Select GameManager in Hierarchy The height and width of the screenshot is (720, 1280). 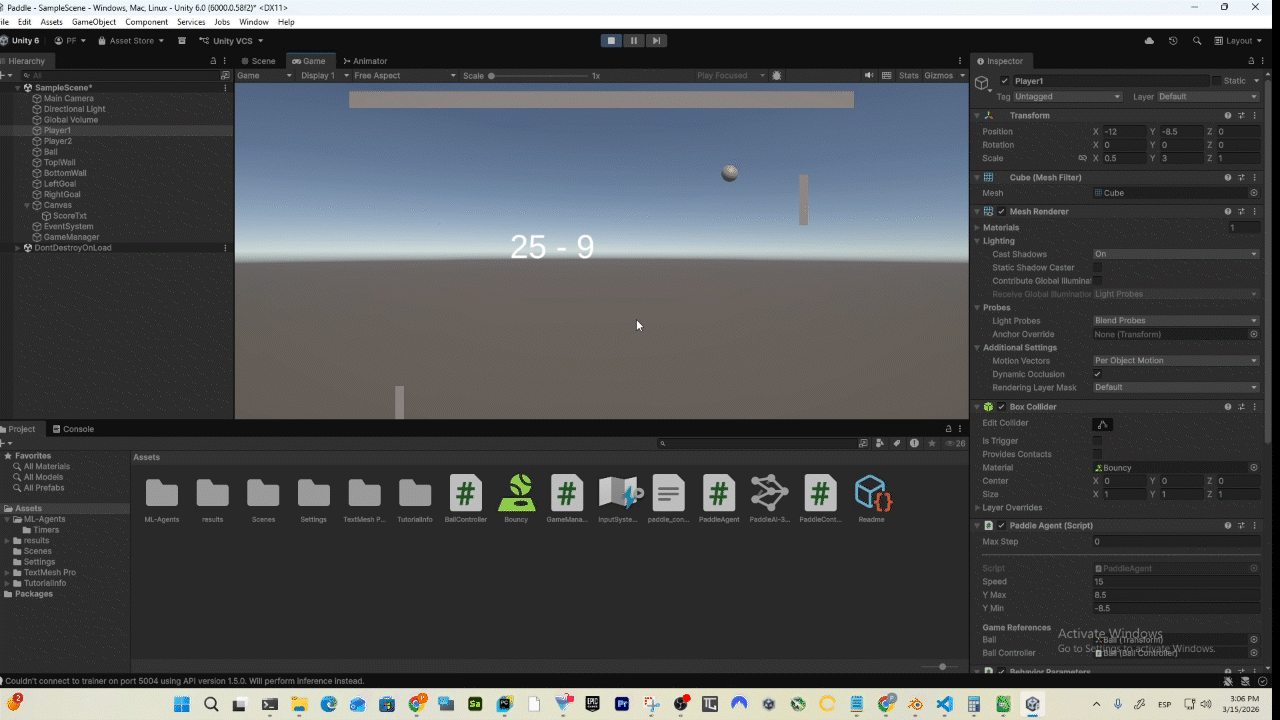(71, 237)
